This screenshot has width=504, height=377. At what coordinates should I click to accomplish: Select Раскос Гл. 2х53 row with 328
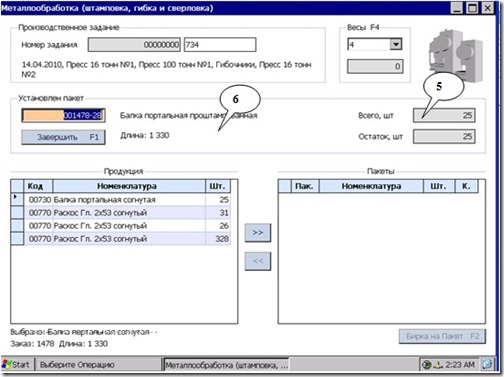pos(120,239)
